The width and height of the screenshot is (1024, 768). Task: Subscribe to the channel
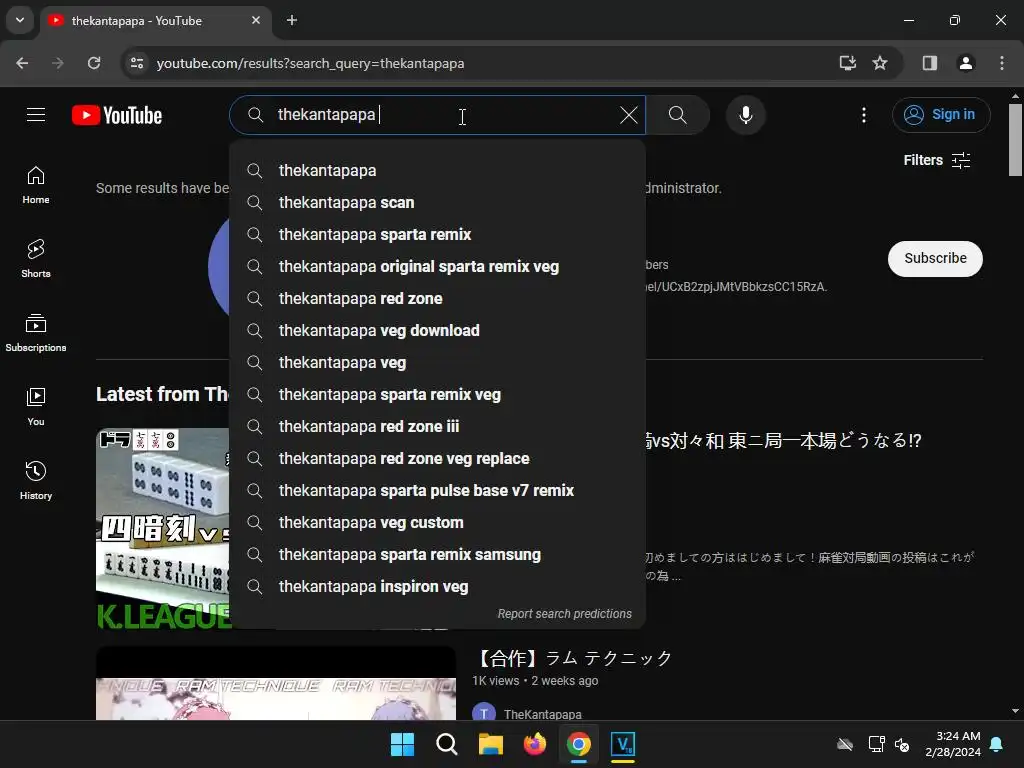tap(935, 259)
